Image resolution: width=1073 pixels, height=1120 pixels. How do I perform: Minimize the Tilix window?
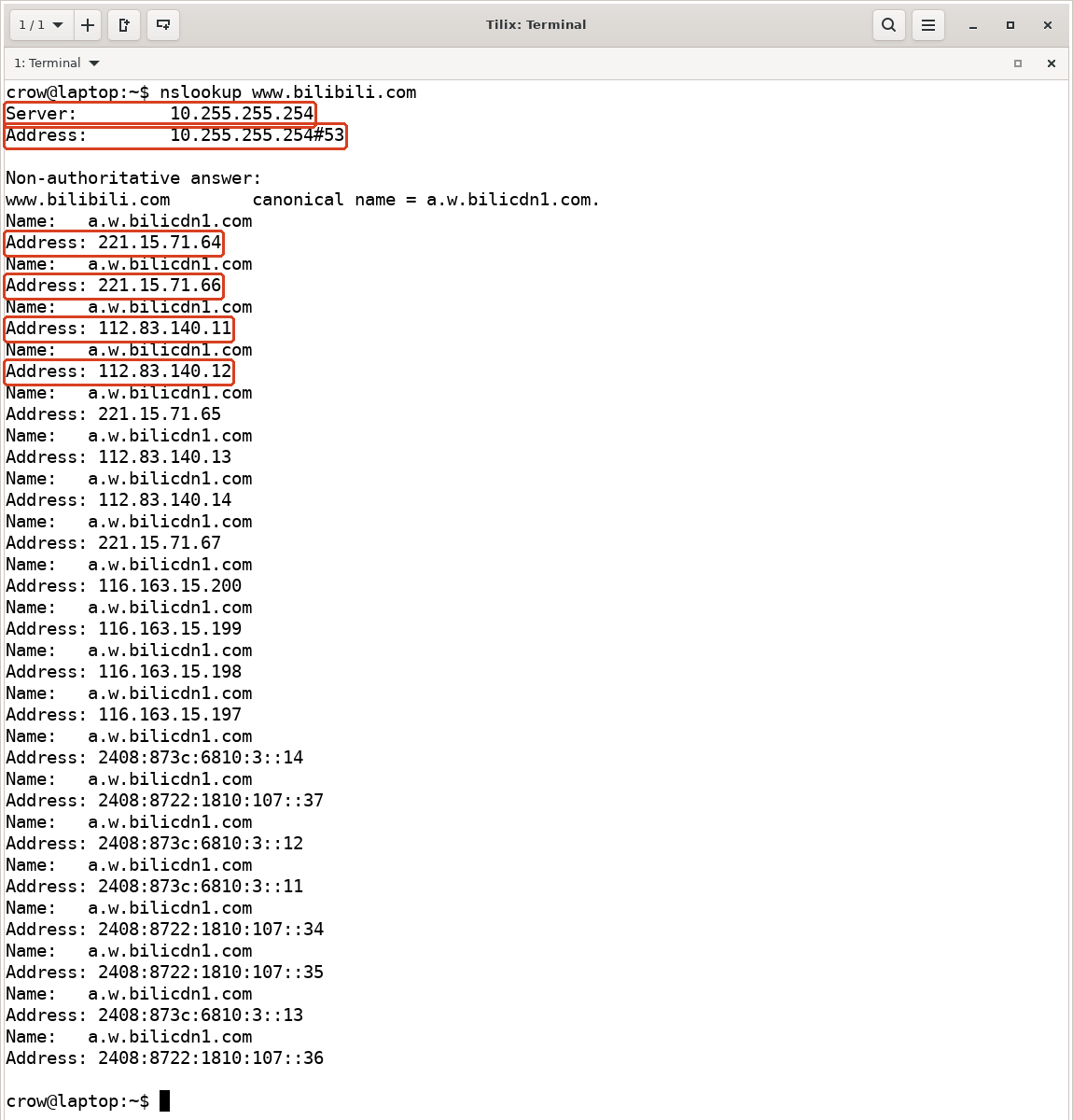click(973, 25)
